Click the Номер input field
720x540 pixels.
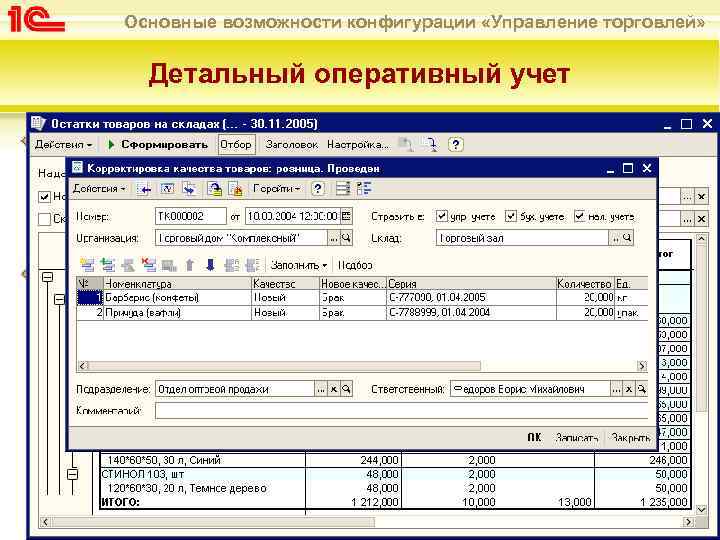click(x=191, y=216)
